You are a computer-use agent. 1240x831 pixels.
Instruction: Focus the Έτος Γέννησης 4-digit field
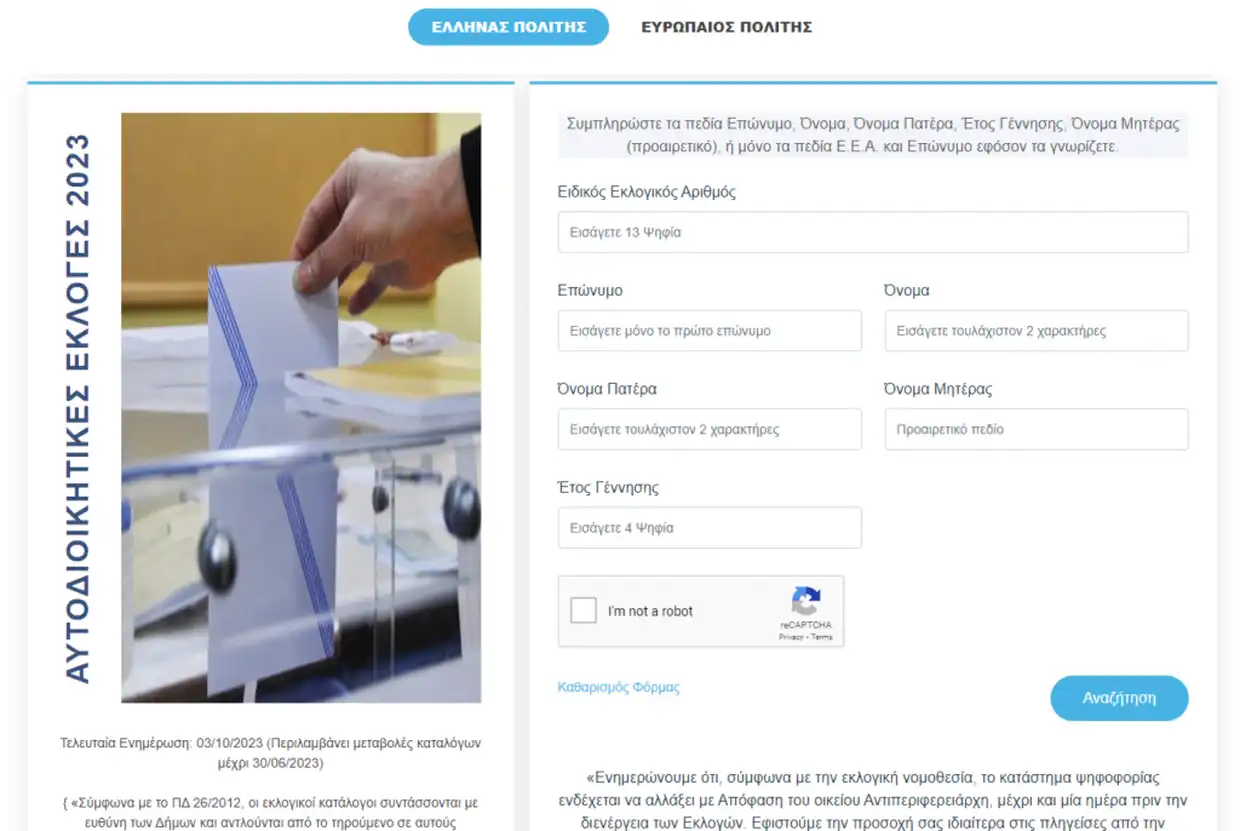(x=709, y=527)
